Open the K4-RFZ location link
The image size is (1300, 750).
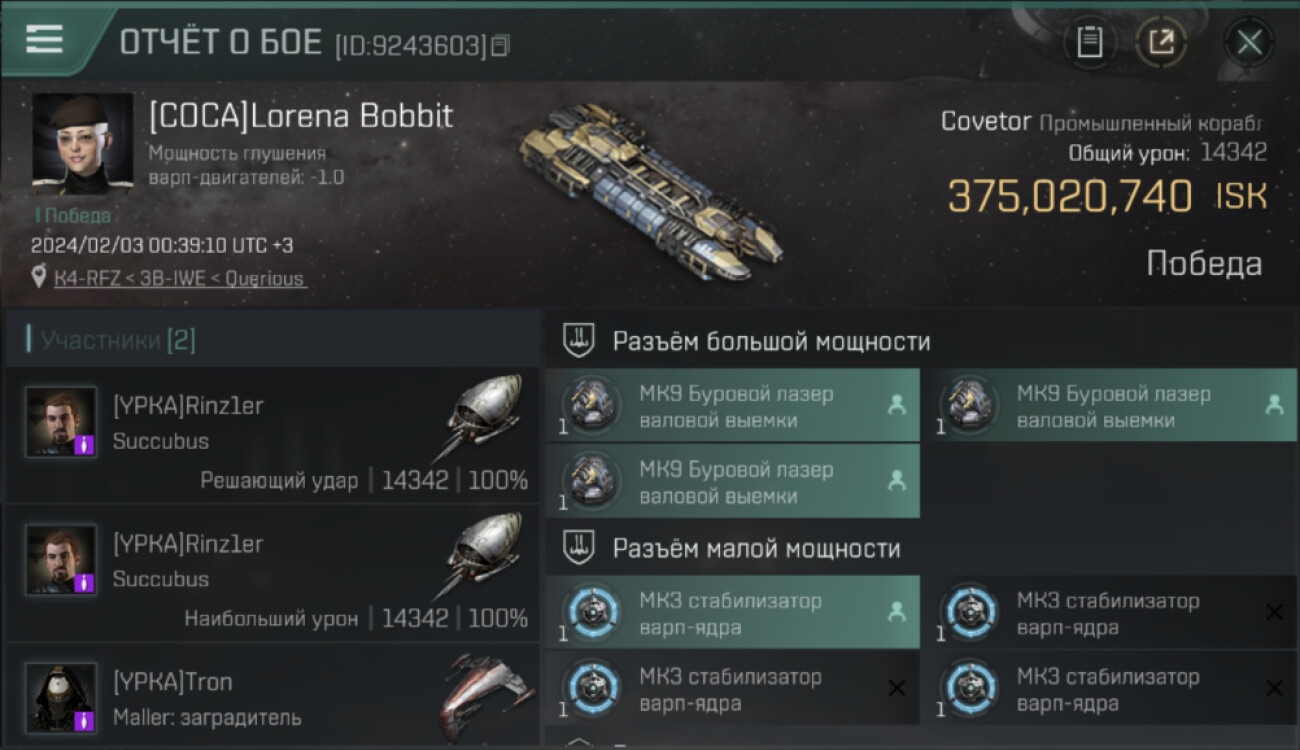pyautogui.click(x=180, y=279)
